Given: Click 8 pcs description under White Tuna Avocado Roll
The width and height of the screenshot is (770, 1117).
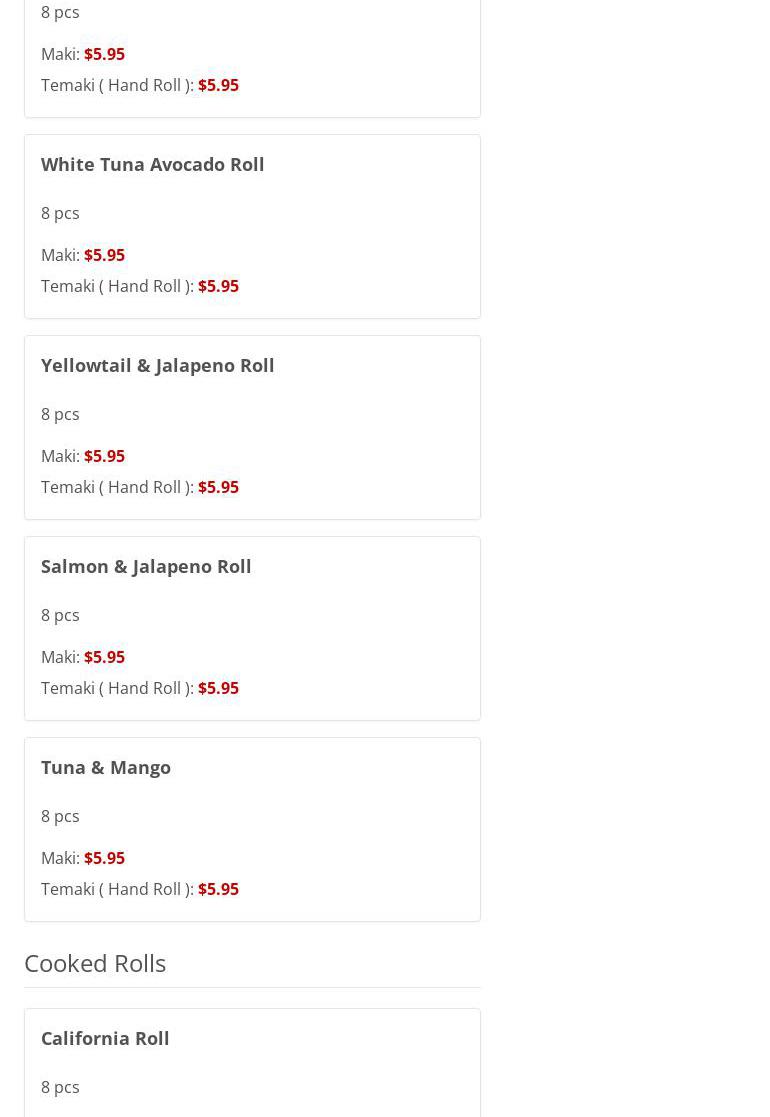Looking at the screenshot, I should [x=60, y=213].
